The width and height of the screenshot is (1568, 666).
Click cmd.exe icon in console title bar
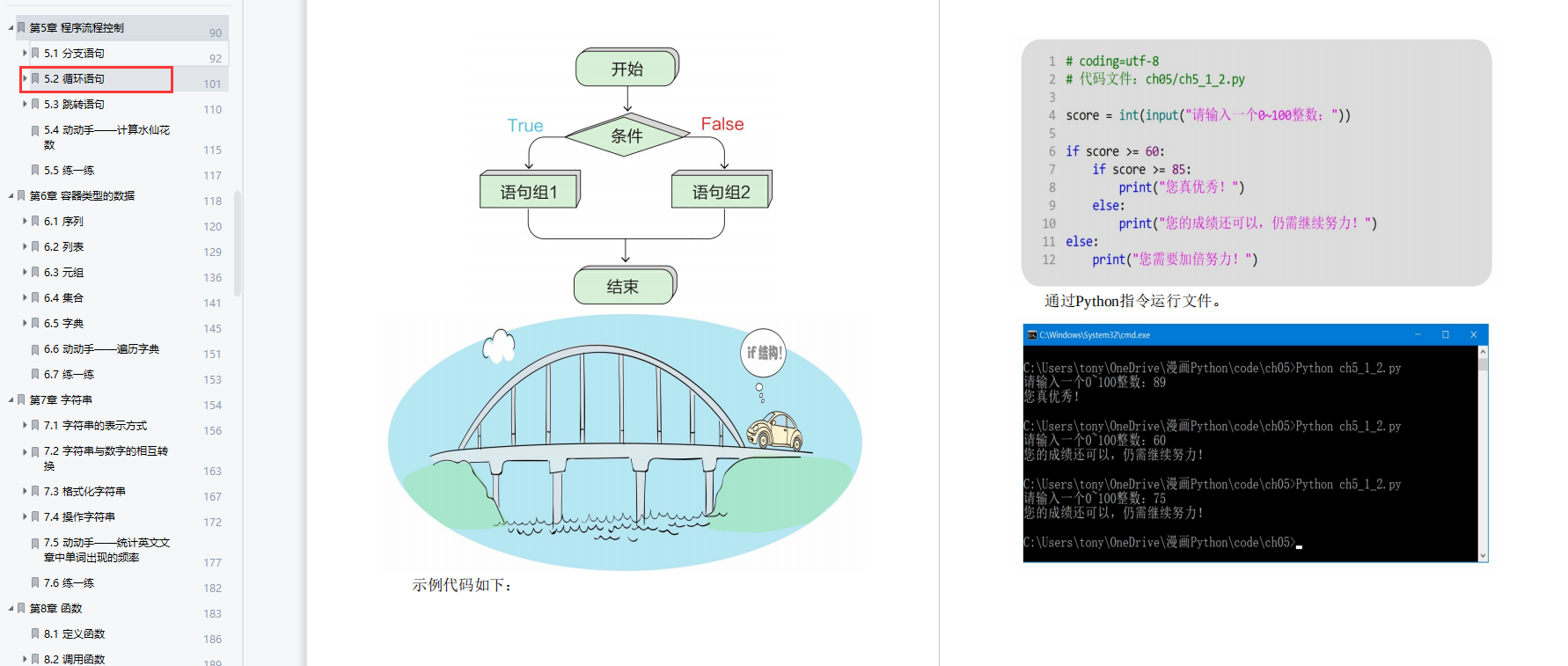(1032, 335)
